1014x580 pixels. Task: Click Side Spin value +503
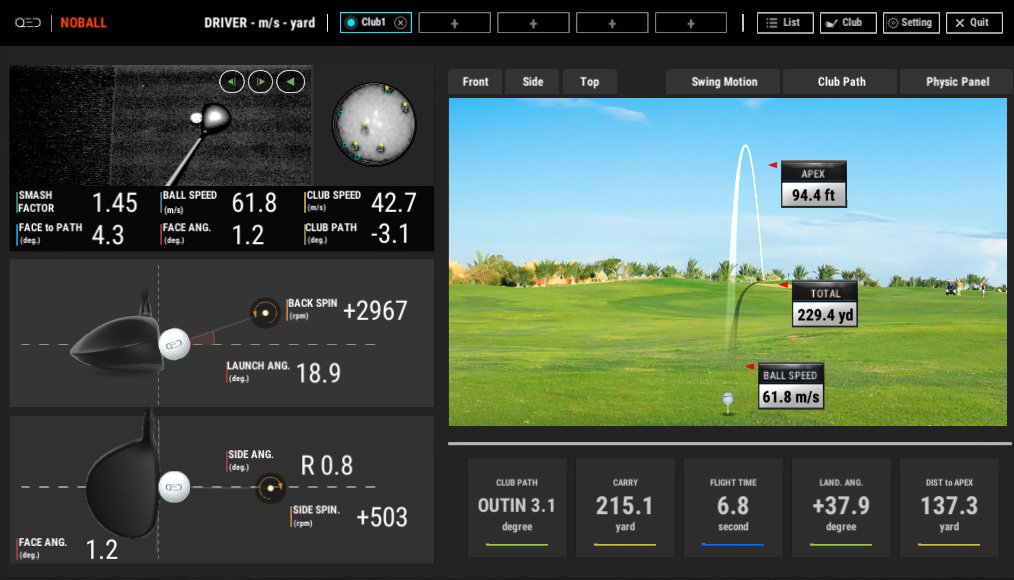click(382, 517)
